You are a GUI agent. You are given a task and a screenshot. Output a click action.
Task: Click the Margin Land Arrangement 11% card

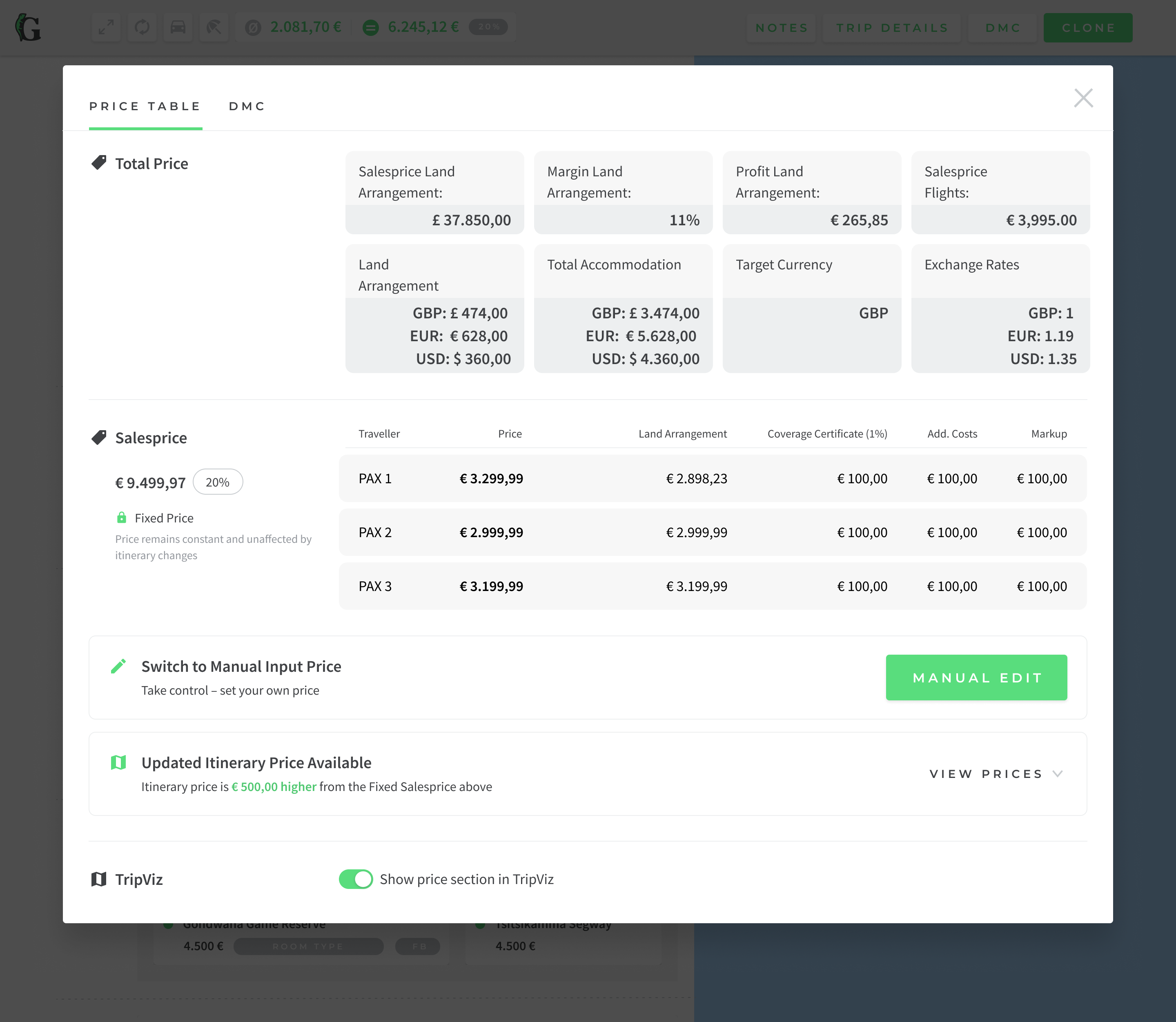[x=623, y=193]
